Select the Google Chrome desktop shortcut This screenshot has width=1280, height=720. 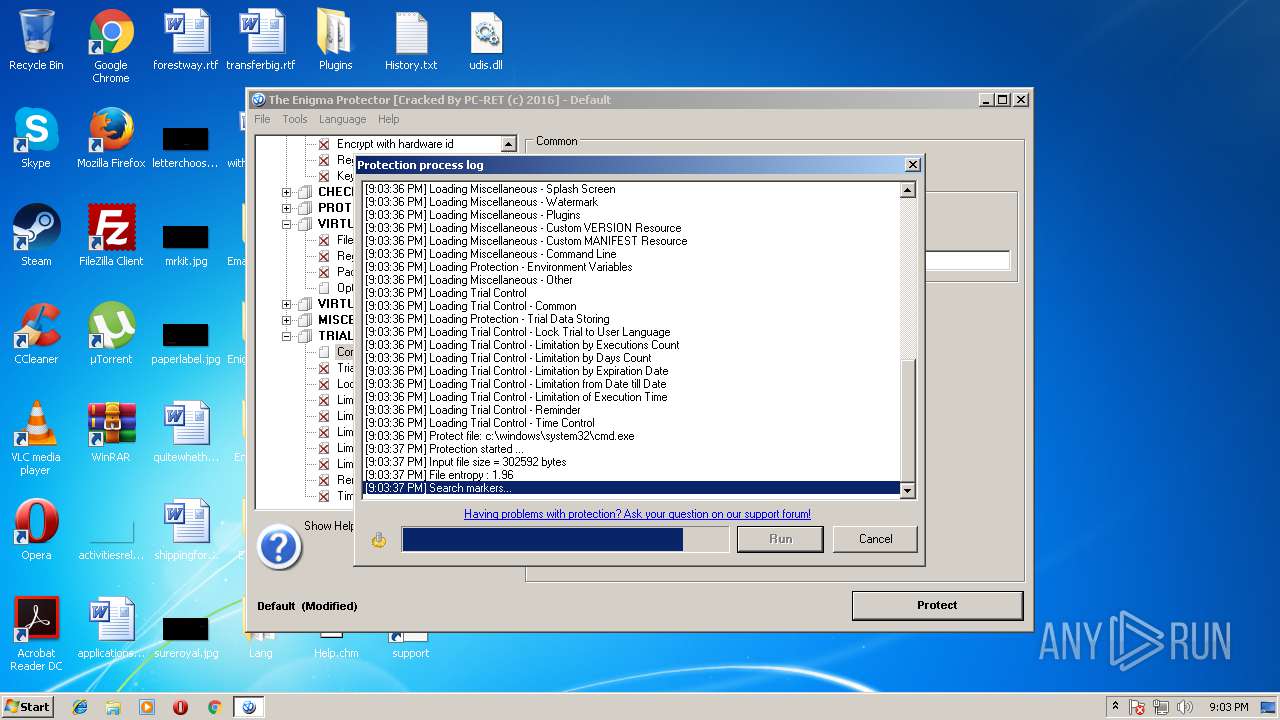pyautogui.click(x=111, y=46)
